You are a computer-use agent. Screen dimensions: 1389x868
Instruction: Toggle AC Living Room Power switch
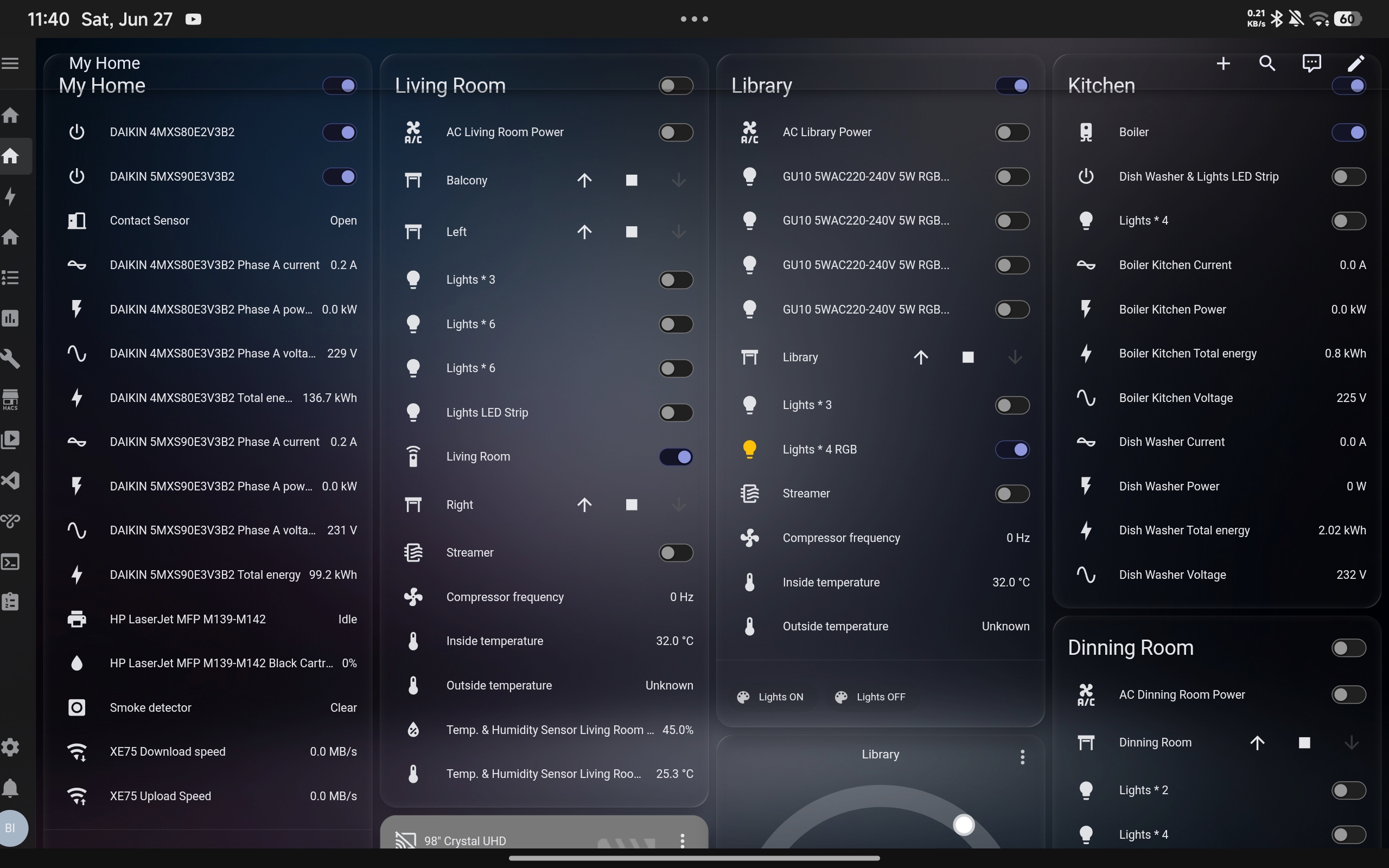(x=676, y=132)
